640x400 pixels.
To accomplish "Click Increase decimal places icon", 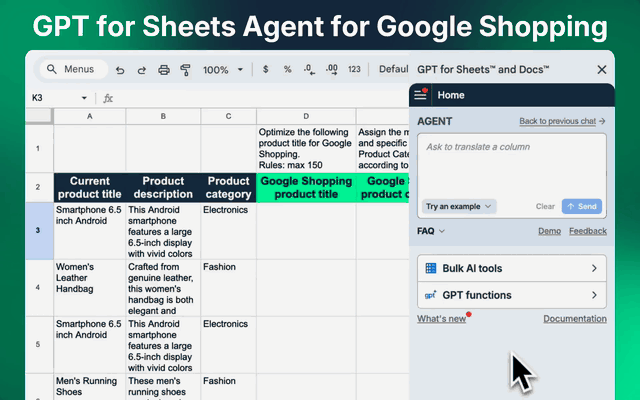I will tap(331, 70).
